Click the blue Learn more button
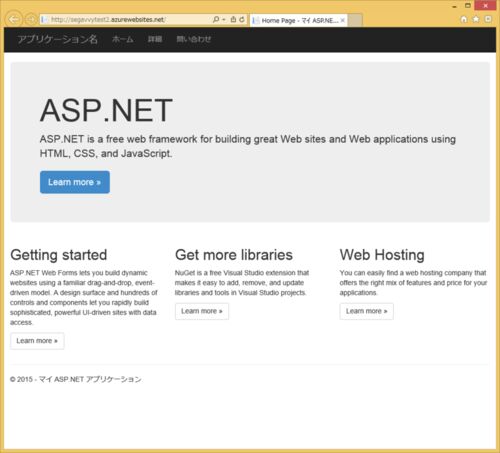 [x=75, y=182]
